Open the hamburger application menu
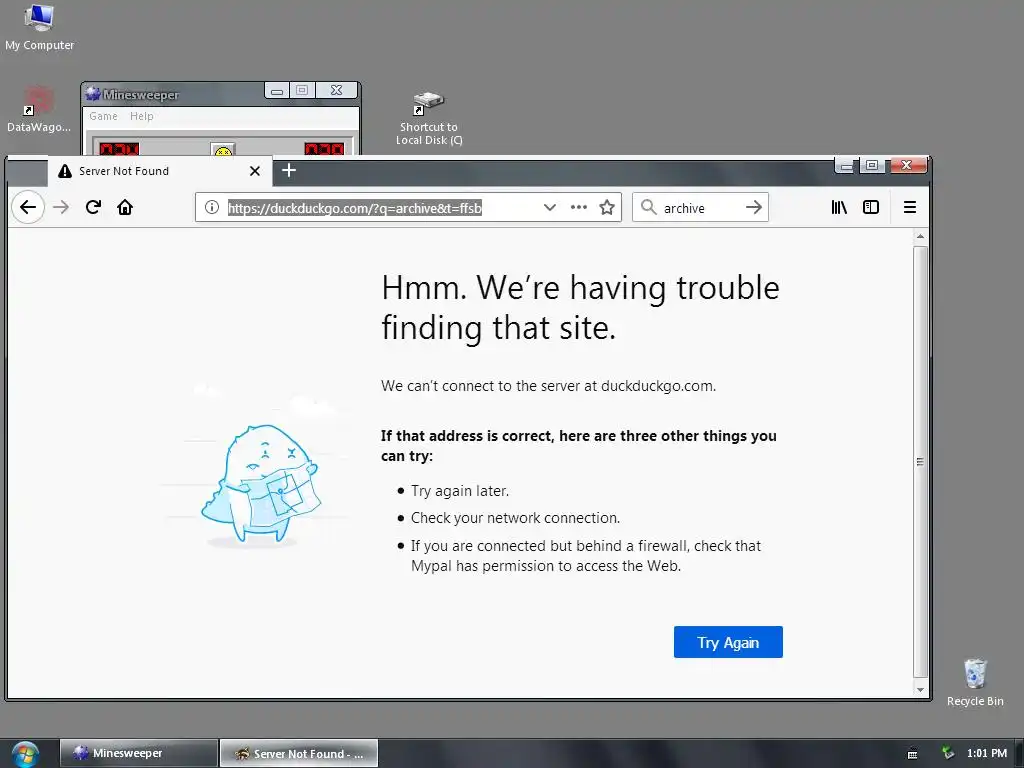Image resolution: width=1024 pixels, height=768 pixels. 910,207
